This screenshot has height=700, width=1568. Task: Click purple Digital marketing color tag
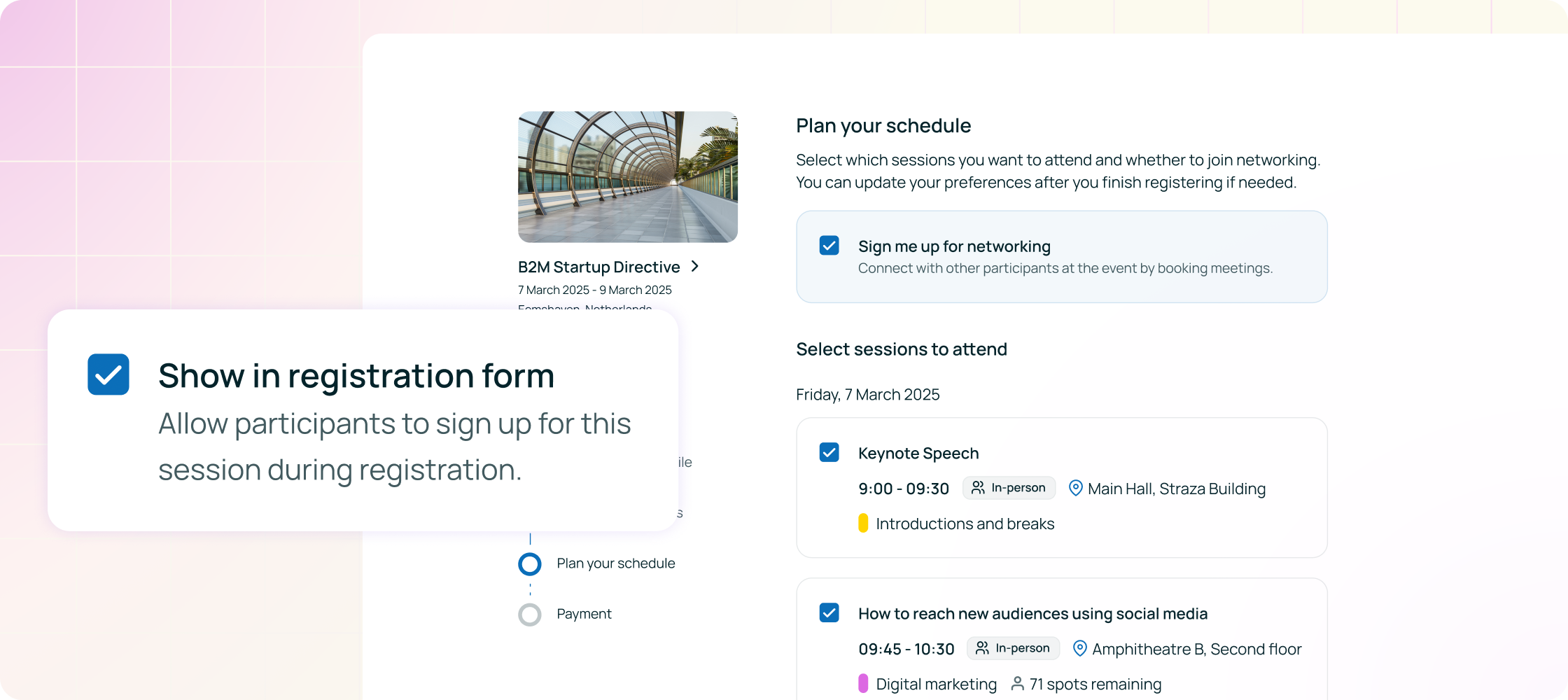point(863,684)
